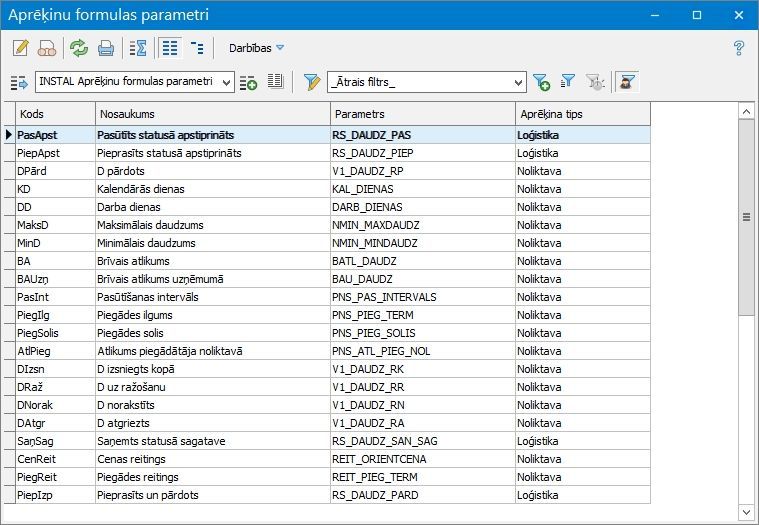Click 'D izsniegts kopā' name cell
The image size is (759, 525).
point(213,369)
